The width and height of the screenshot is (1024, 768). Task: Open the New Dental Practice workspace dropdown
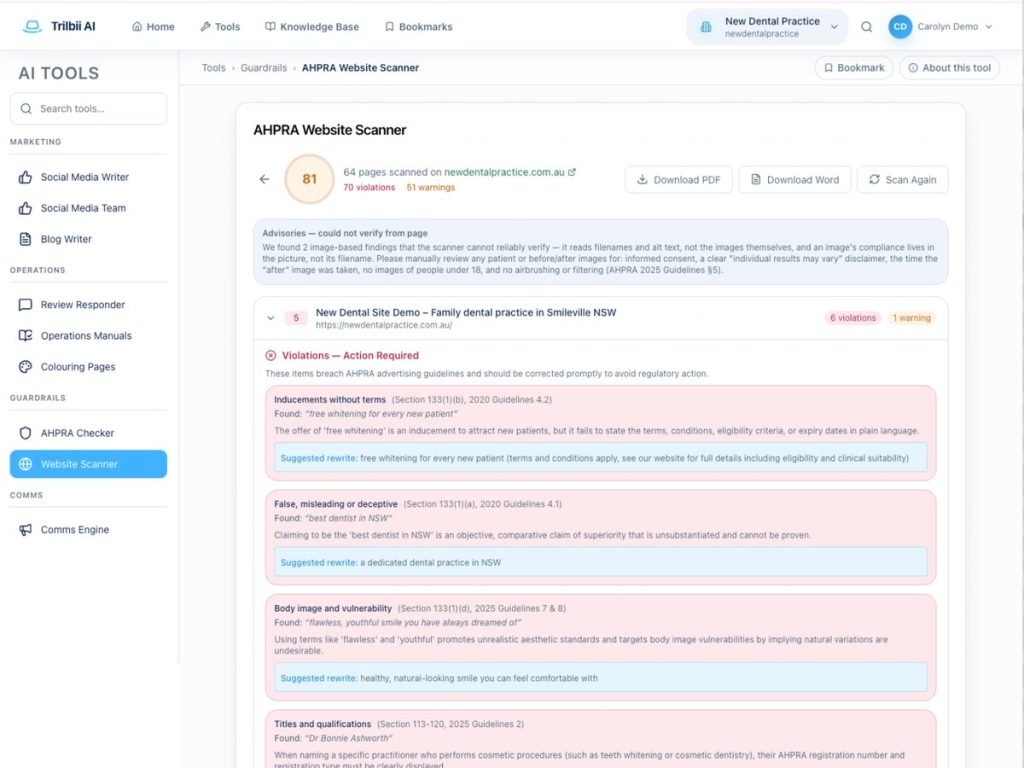coord(767,27)
